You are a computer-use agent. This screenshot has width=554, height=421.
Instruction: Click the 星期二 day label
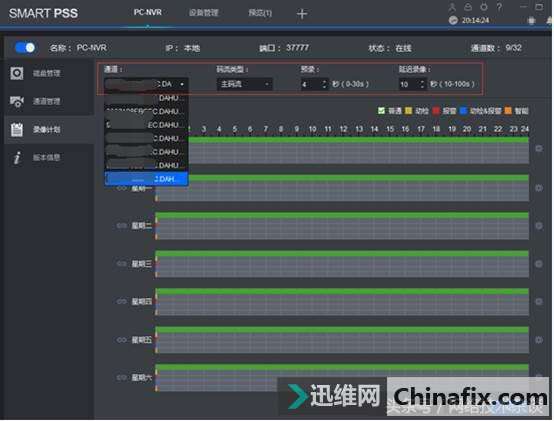click(x=142, y=226)
